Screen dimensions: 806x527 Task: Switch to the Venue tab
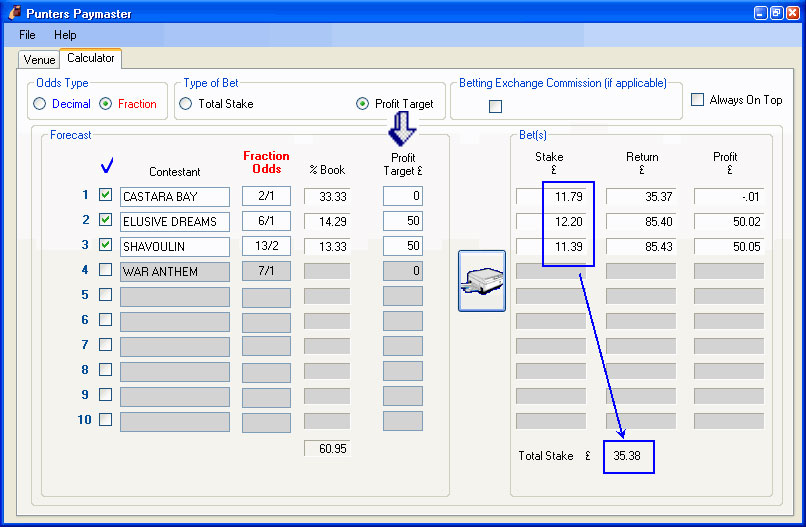point(39,60)
